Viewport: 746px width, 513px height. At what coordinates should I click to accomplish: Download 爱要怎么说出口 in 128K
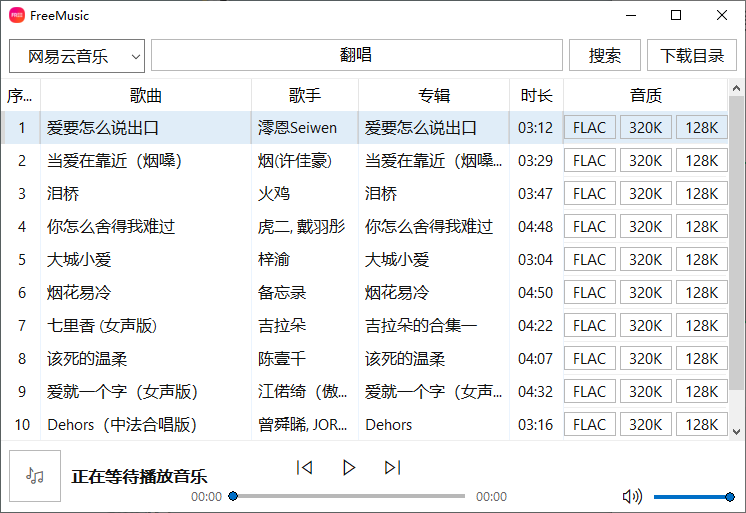702,128
